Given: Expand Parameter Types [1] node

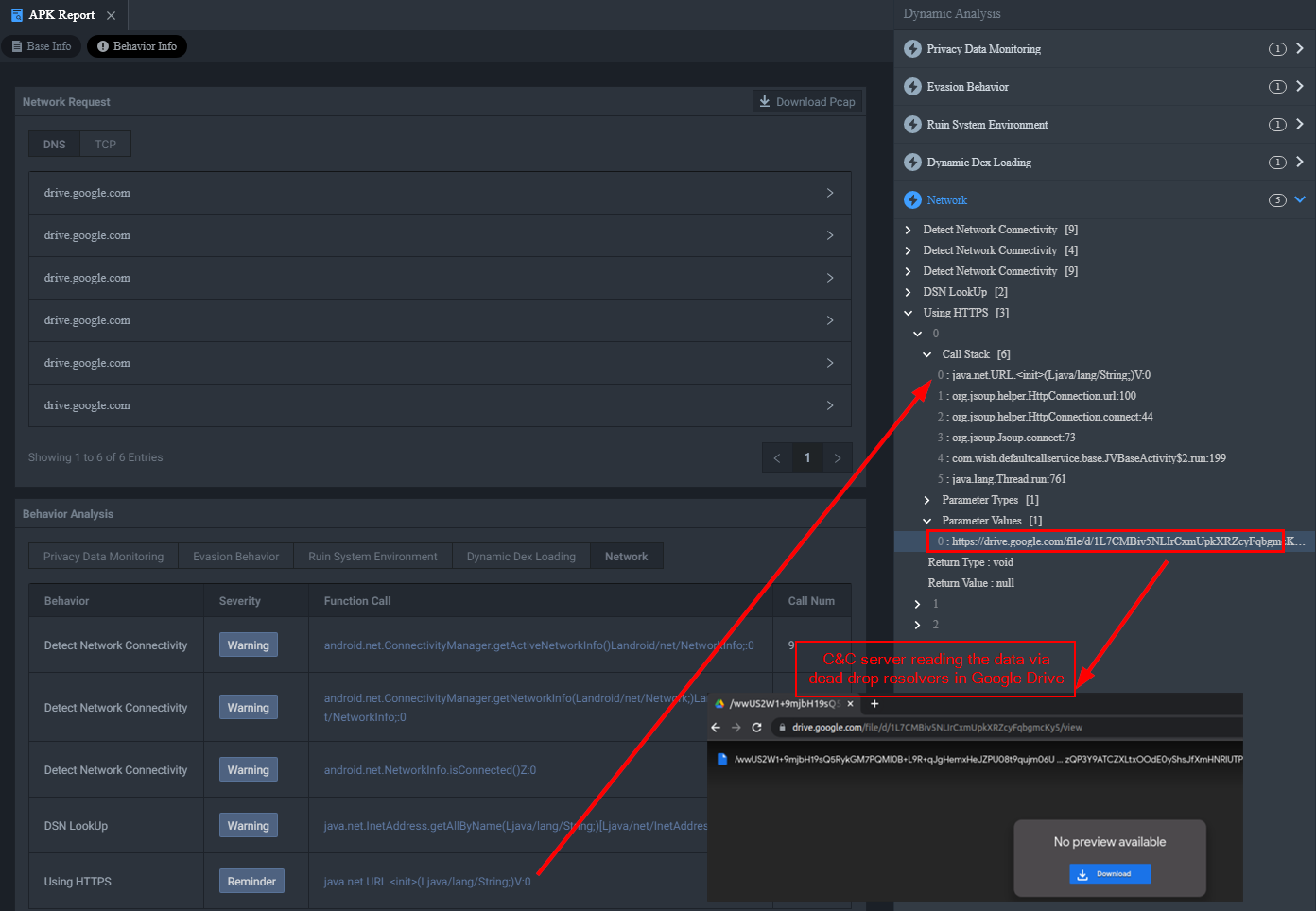Looking at the screenshot, I should pos(927,500).
